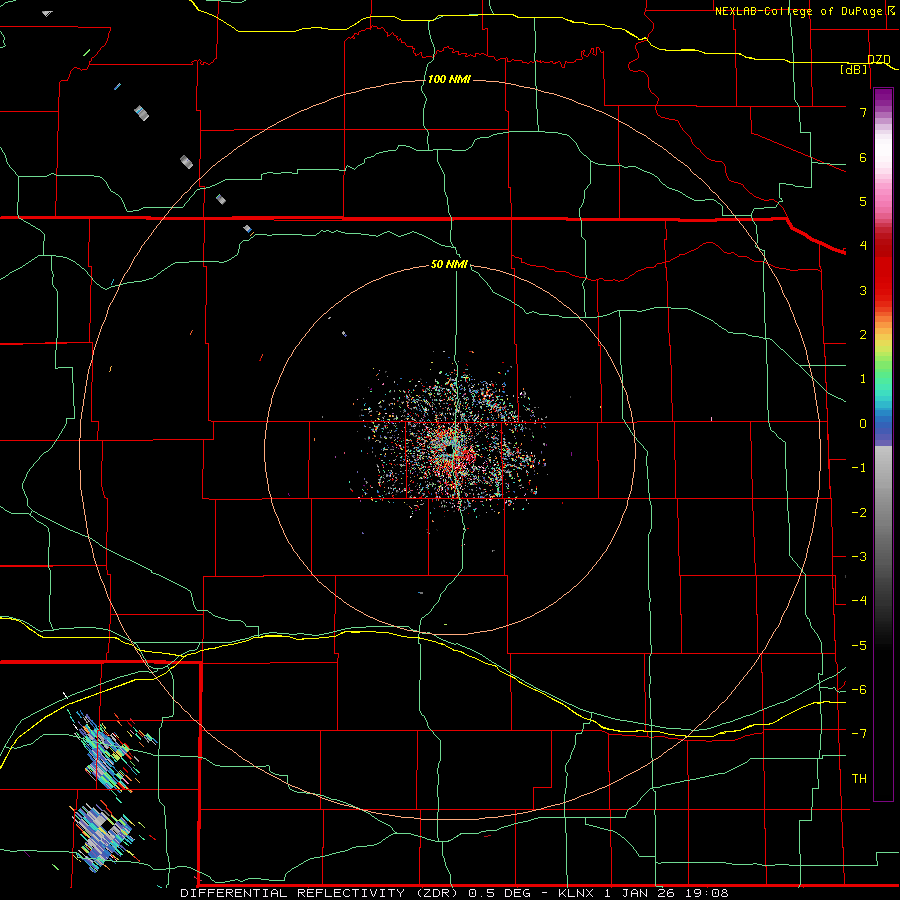The width and height of the screenshot is (900, 900).
Task: Click the -3 value on the scale
Action: click(859, 557)
